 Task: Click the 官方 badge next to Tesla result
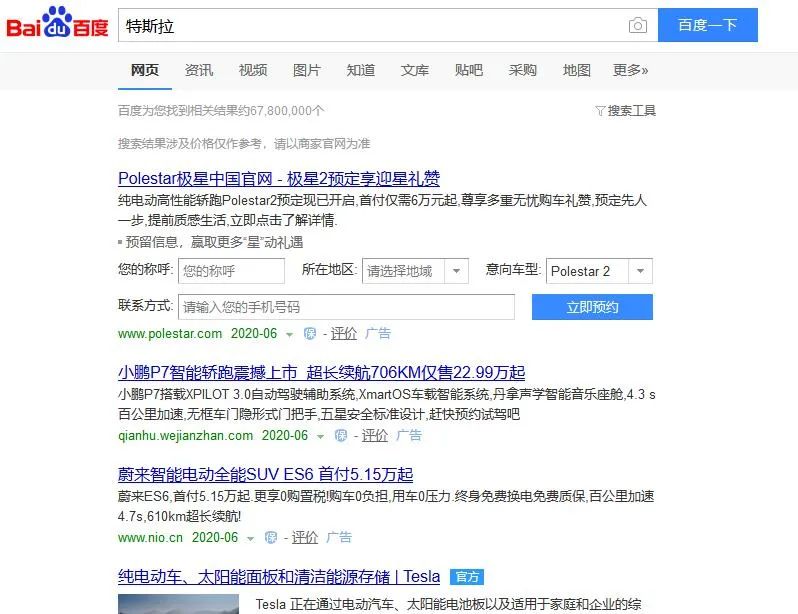click(x=467, y=577)
